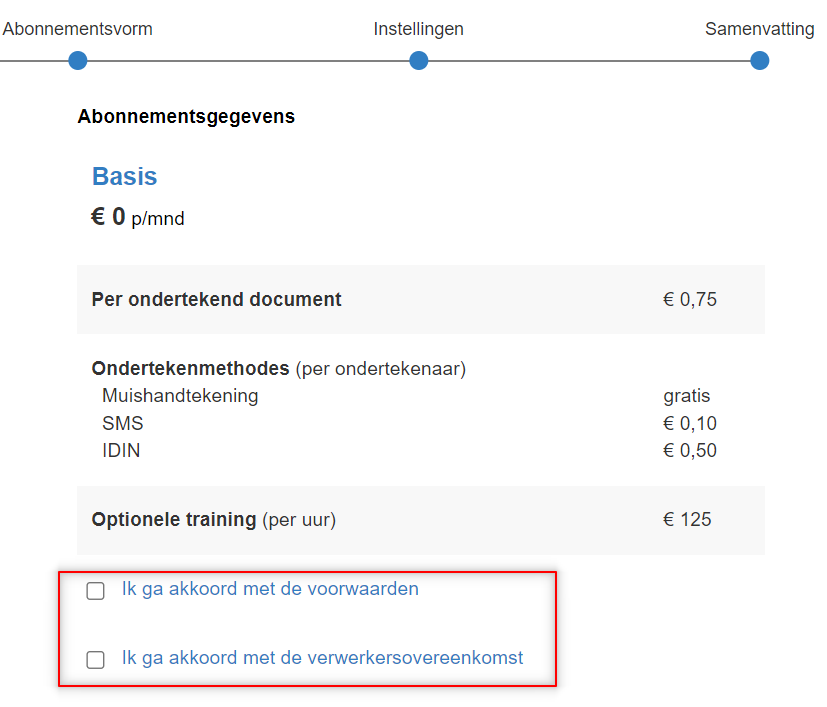Screen dimensions: 827x707
Task: Click the Samenvatting step dot
Action: pos(759,60)
